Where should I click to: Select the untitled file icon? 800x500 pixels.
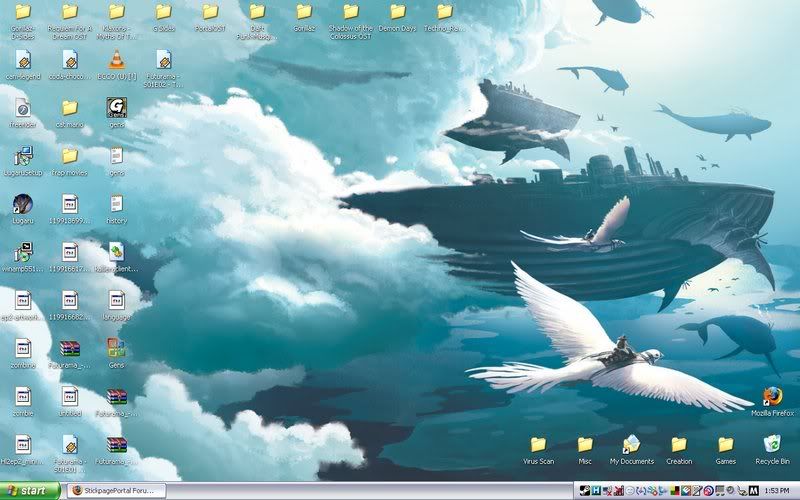pyautogui.click(x=70, y=396)
